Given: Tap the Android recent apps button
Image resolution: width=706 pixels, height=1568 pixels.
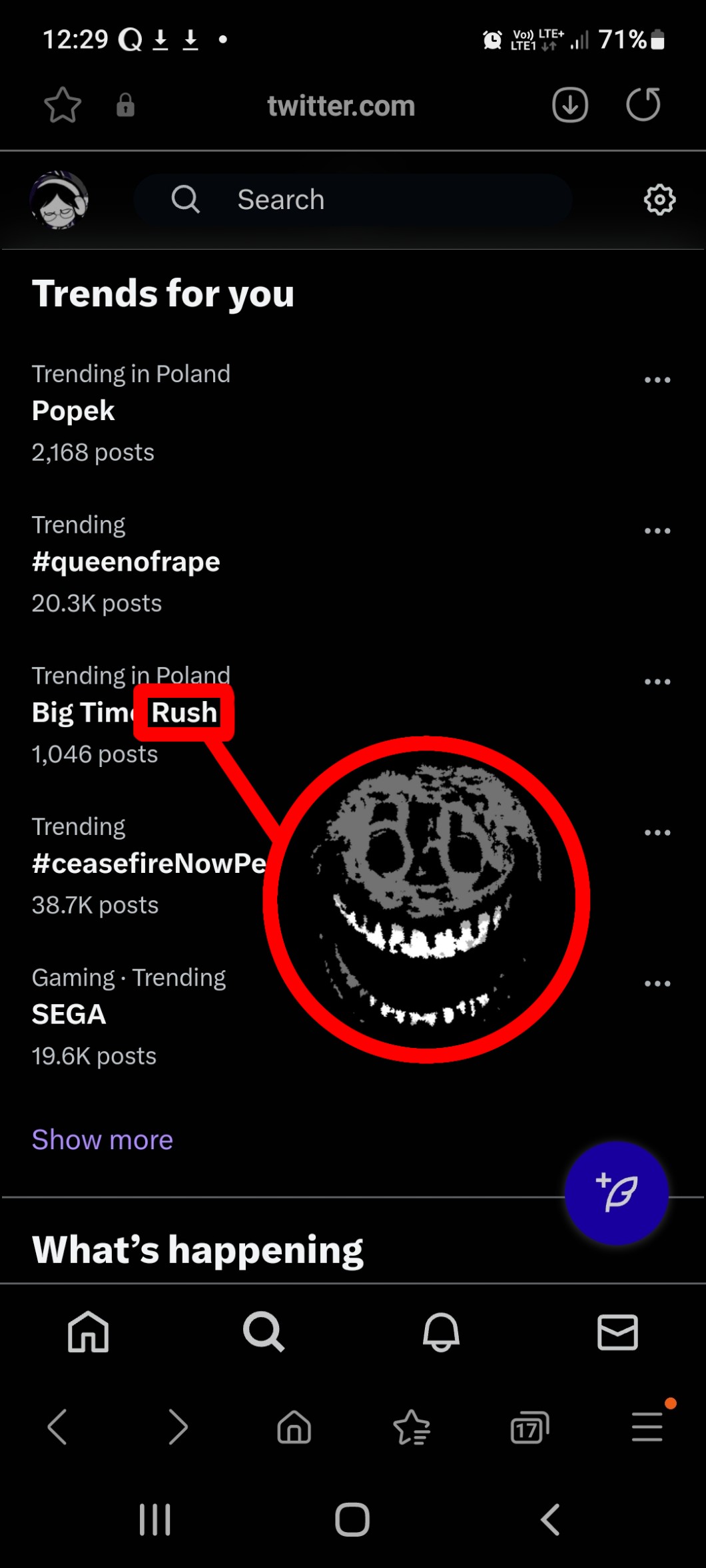Looking at the screenshot, I should point(155,1520).
